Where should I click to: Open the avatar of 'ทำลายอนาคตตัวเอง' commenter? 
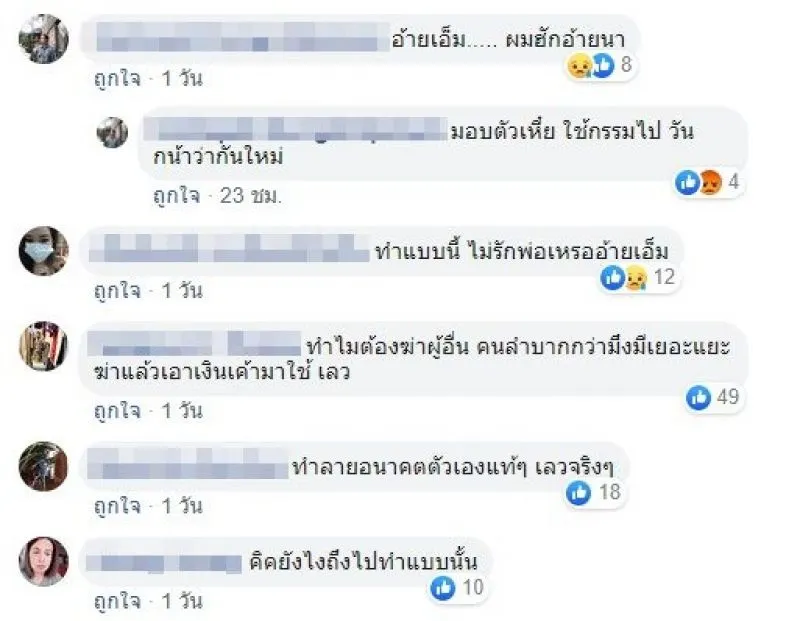click(x=43, y=466)
